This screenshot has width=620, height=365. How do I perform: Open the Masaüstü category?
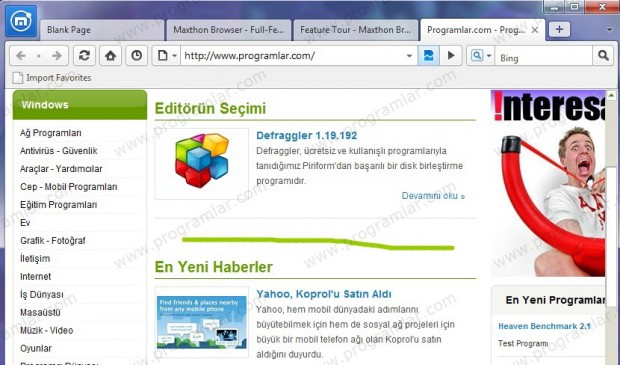click(x=40, y=312)
